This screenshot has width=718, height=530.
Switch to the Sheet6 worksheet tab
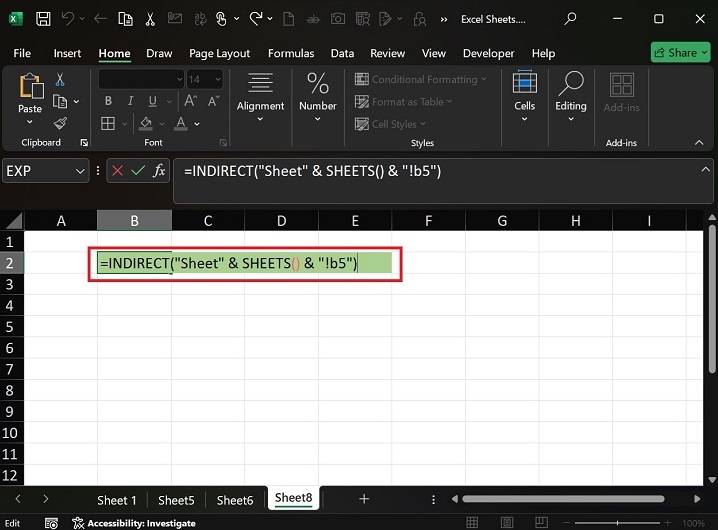[x=235, y=500]
